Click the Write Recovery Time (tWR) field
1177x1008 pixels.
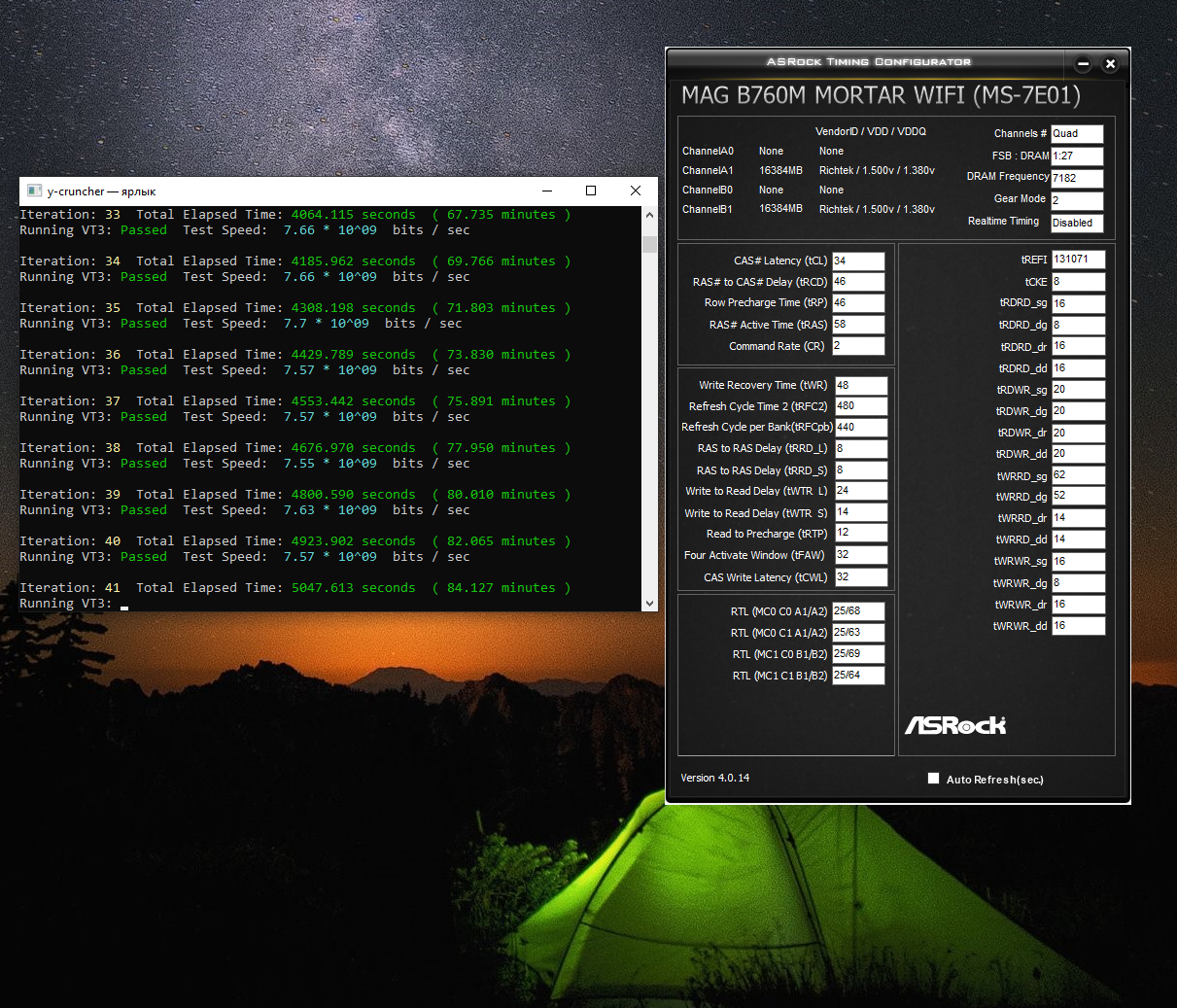point(861,385)
